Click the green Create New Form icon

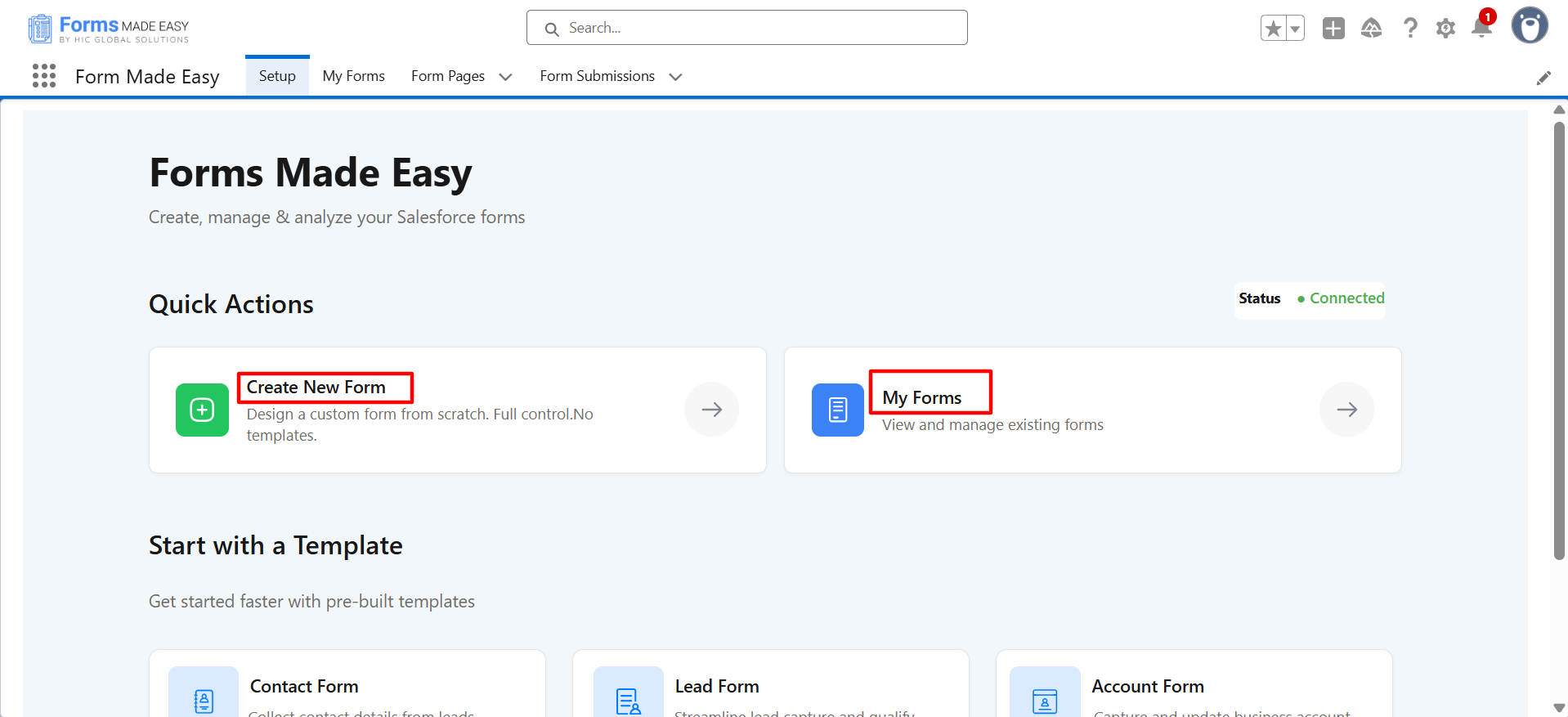coord(202,410)
